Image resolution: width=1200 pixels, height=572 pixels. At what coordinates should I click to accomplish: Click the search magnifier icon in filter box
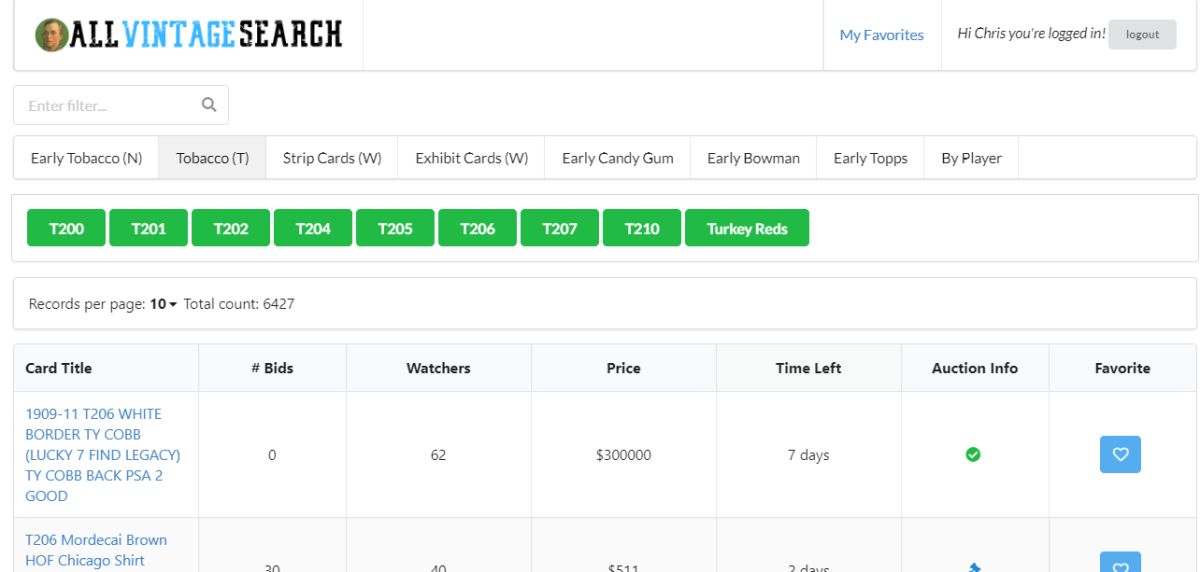(209, 105)
